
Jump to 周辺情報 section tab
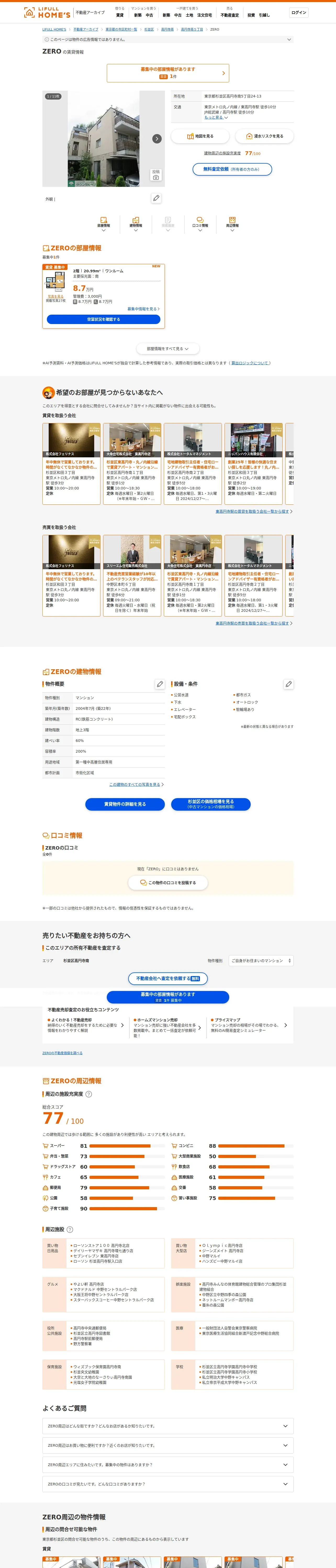tap(232, 224)
